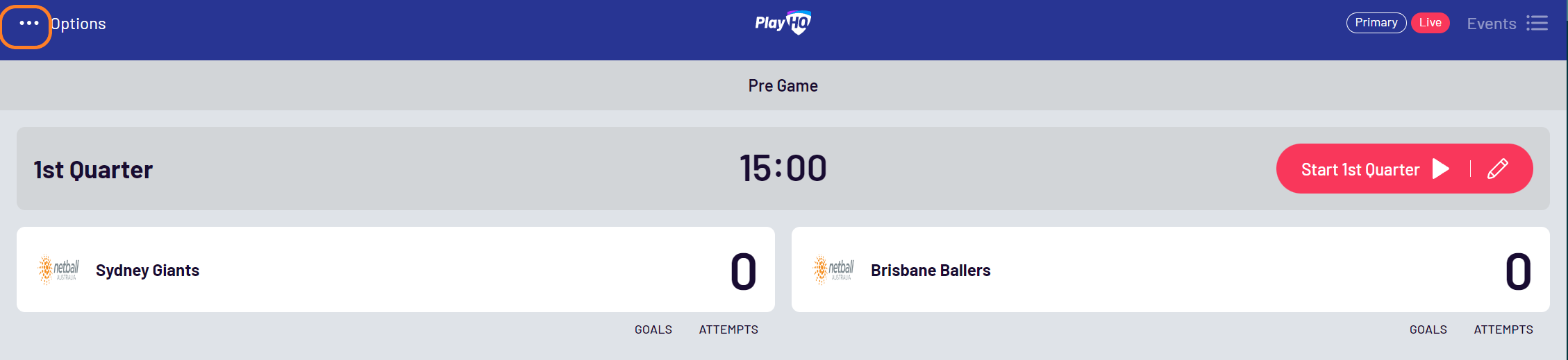The width and height of the screenshot is (1568, 360).
Task: Click the PlayHQ logo
Action: tap(783, 23)
